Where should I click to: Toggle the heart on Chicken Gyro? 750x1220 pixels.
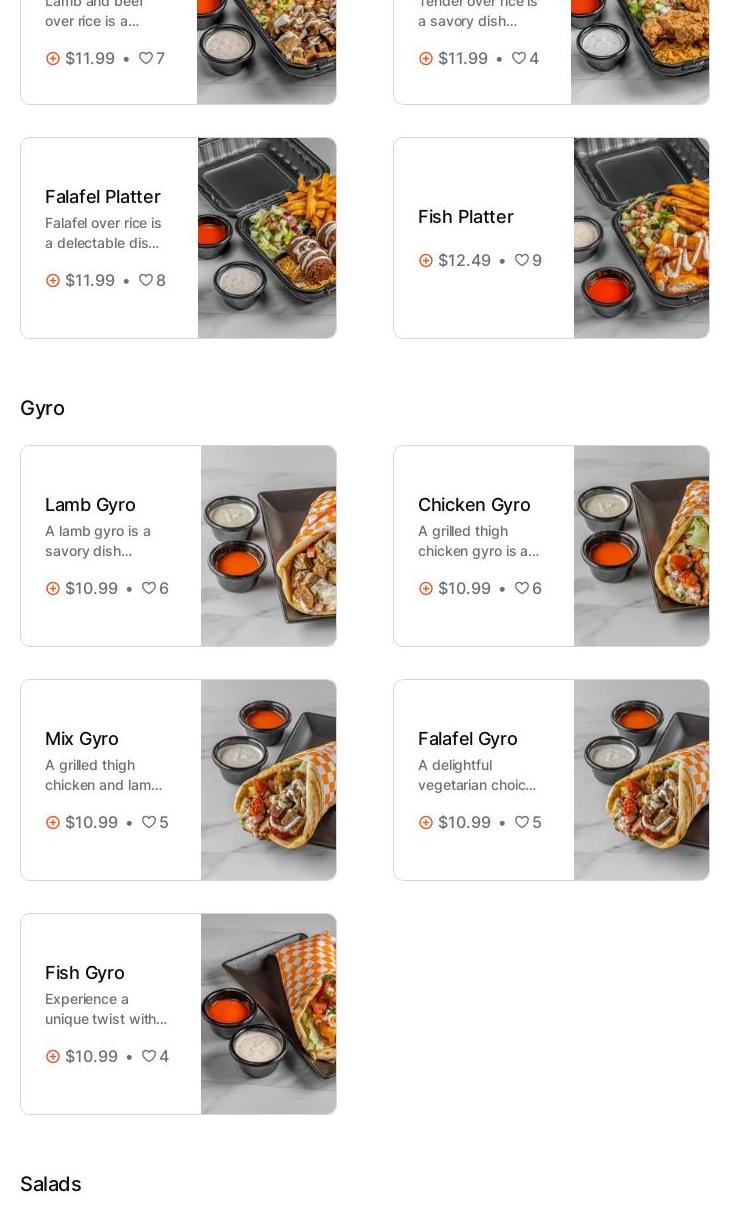(522, 588)
